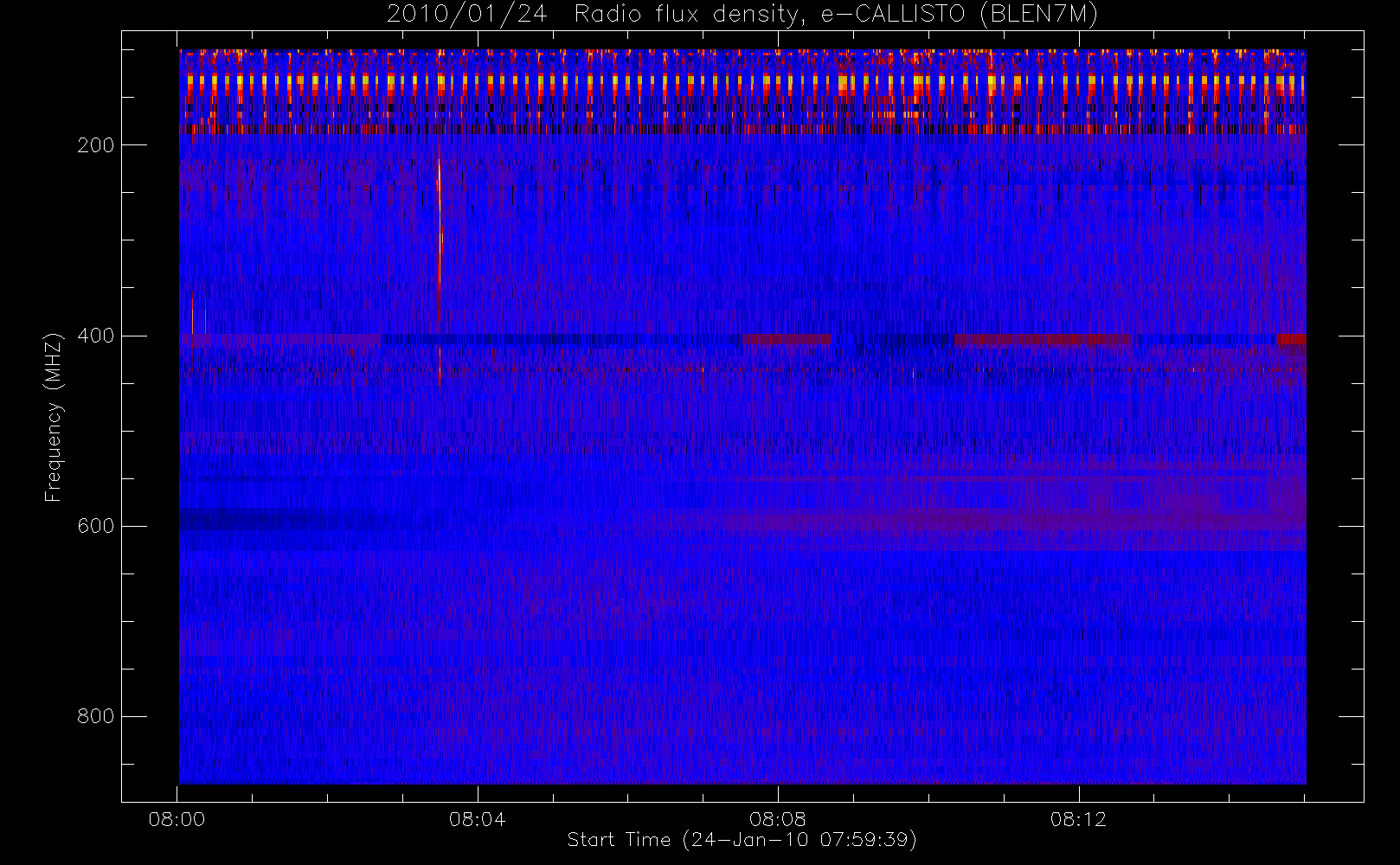
Task: Click the bright vertical radio burst near 08:03:30
Action: (440, 272)
